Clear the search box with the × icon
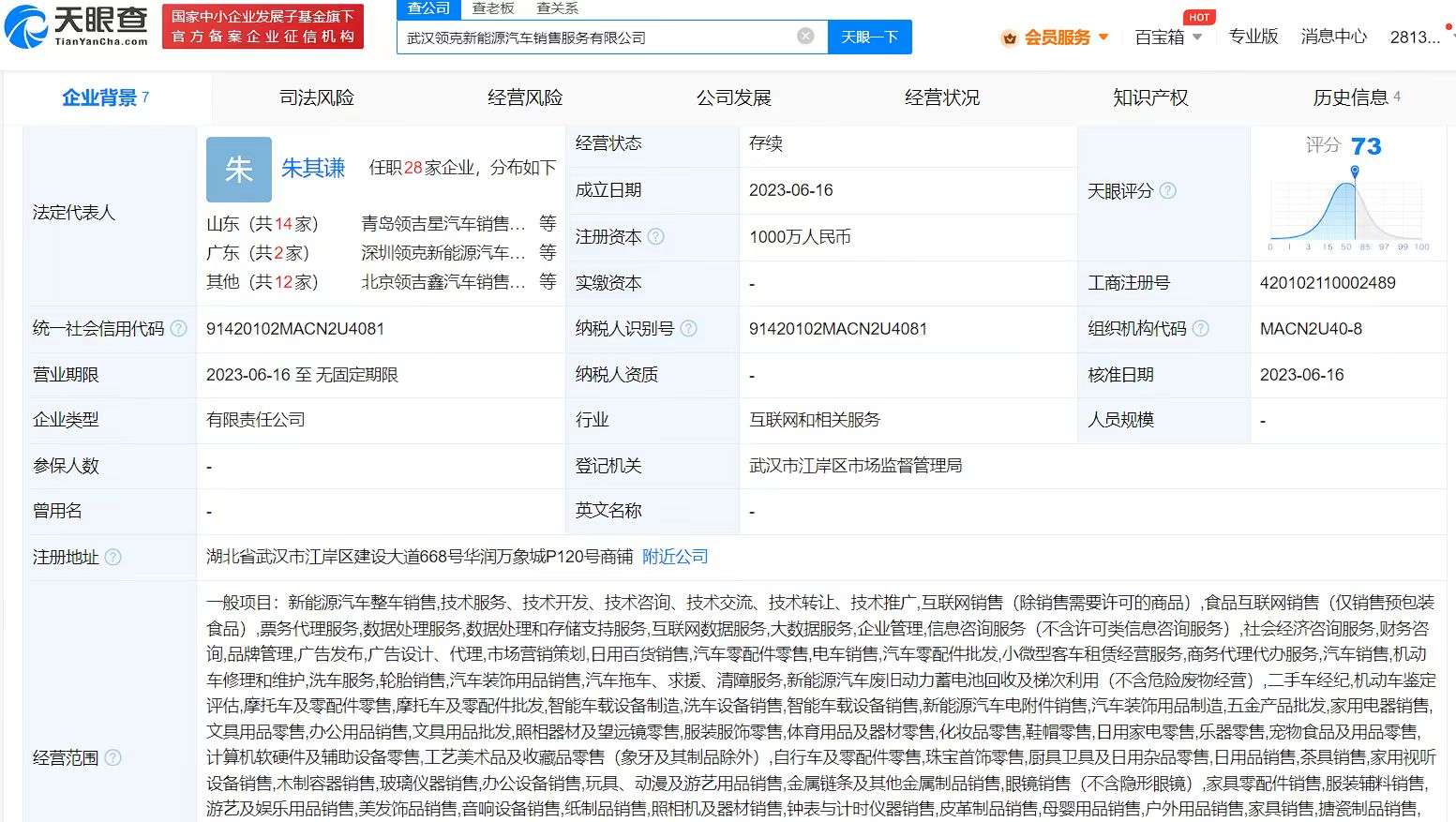 tap(804, 35)
